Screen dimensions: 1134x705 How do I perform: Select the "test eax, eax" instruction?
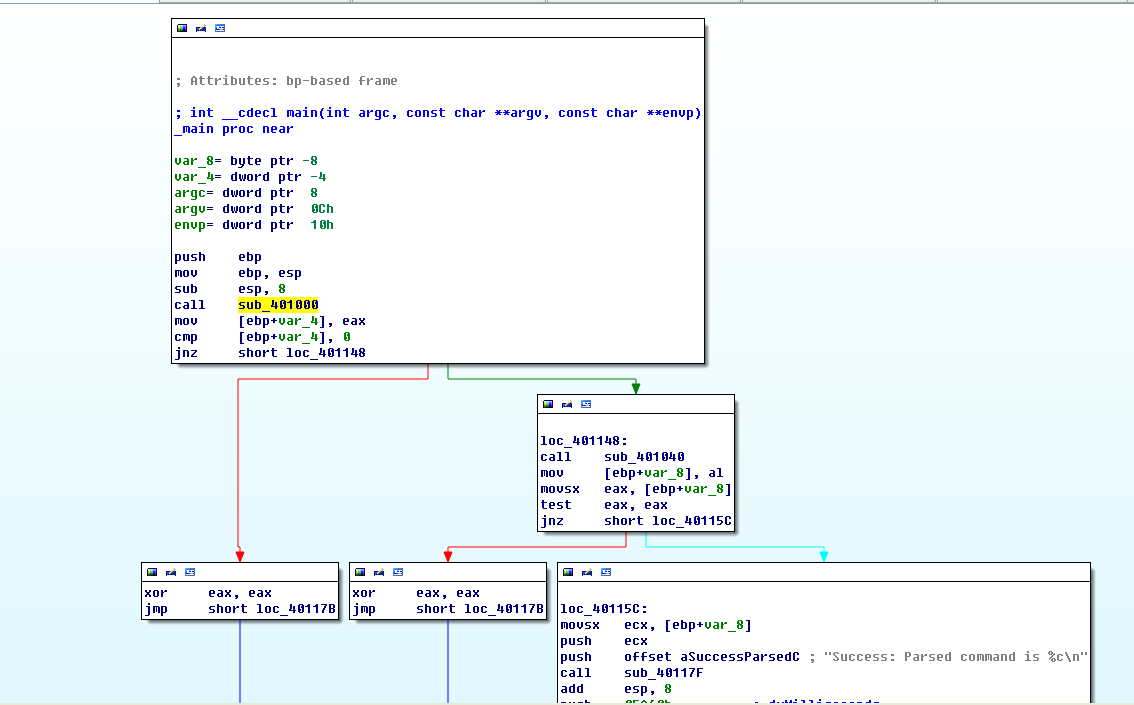[x=604, y=505]
